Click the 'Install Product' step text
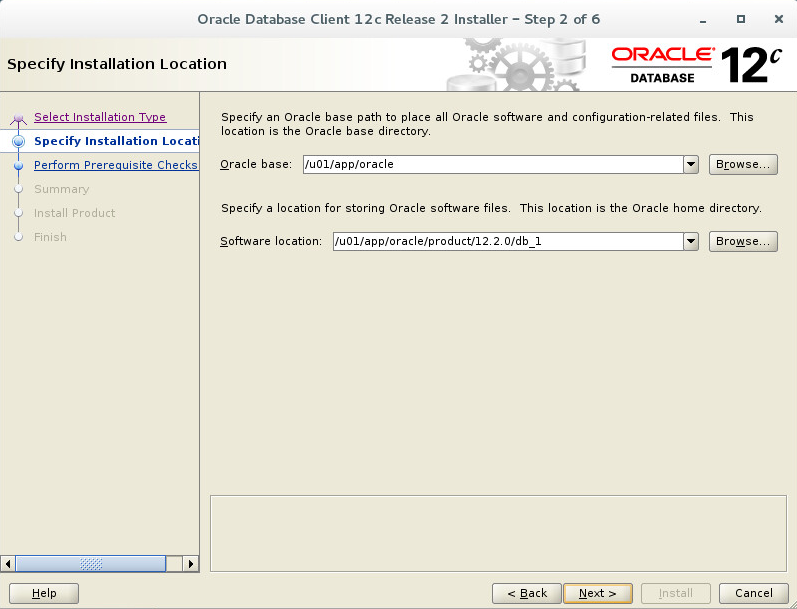797x609 pixels. coord(75,213)
